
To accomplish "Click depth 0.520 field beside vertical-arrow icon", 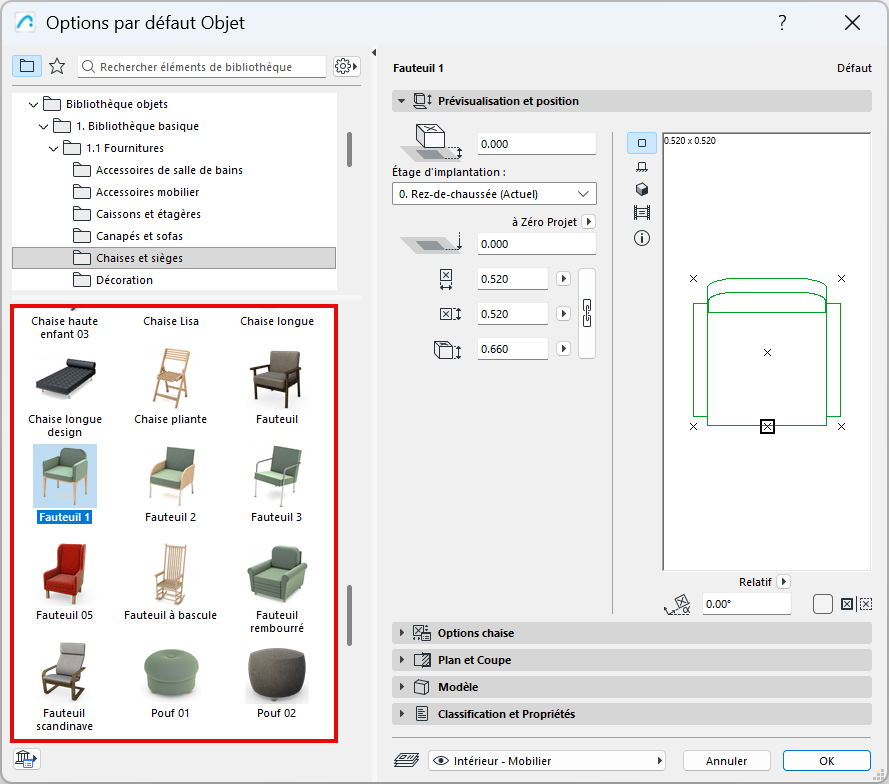I will tap(513, 314).
